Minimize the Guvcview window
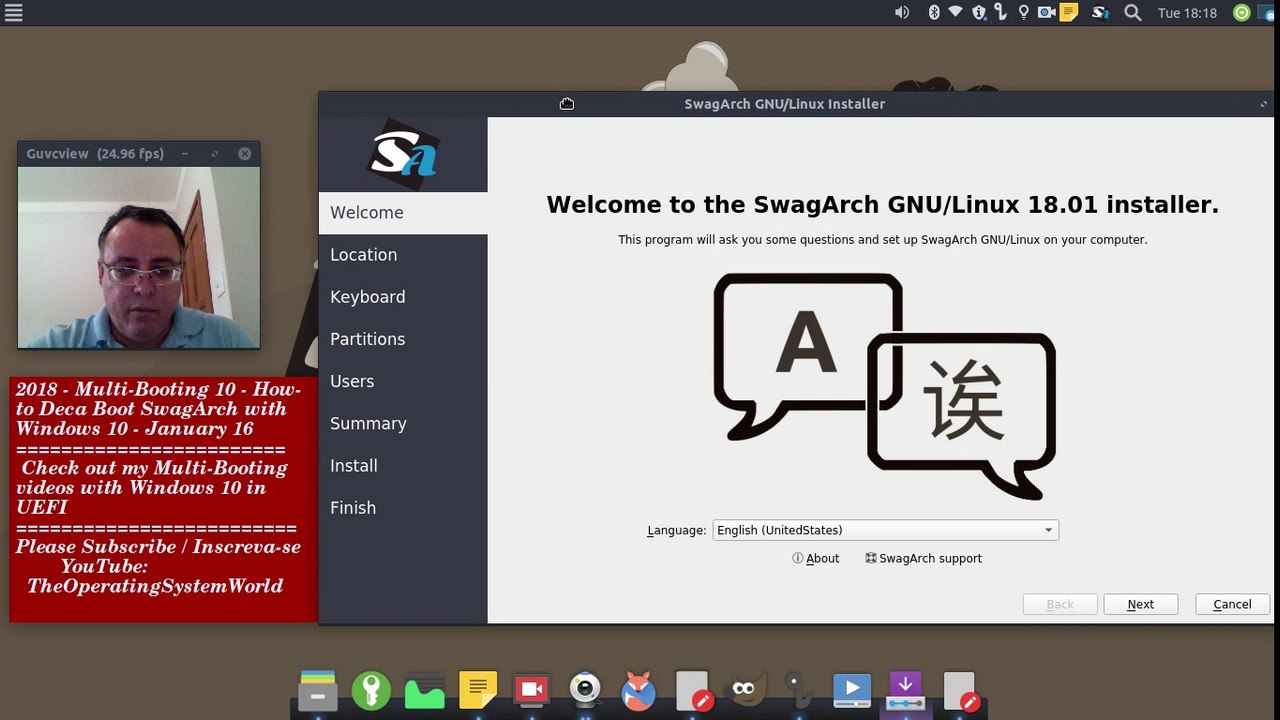 (x=184, y=153)
